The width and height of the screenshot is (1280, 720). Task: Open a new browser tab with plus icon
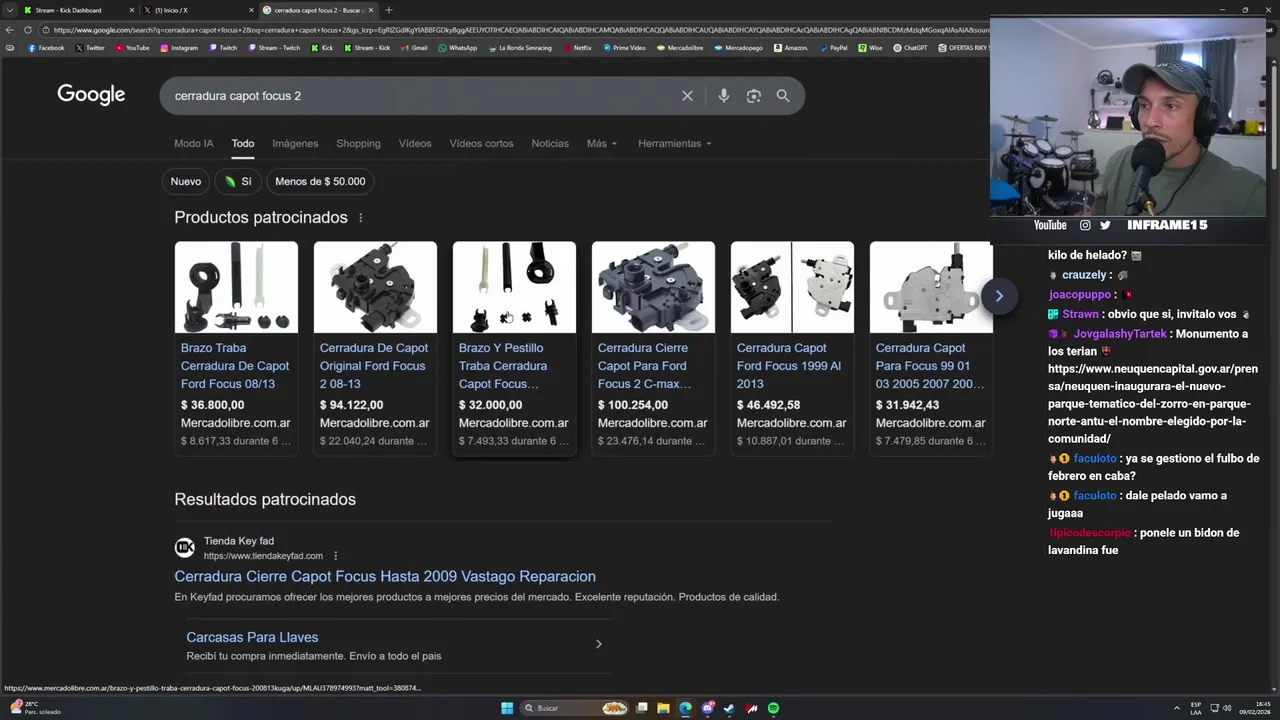pos(388,10)
